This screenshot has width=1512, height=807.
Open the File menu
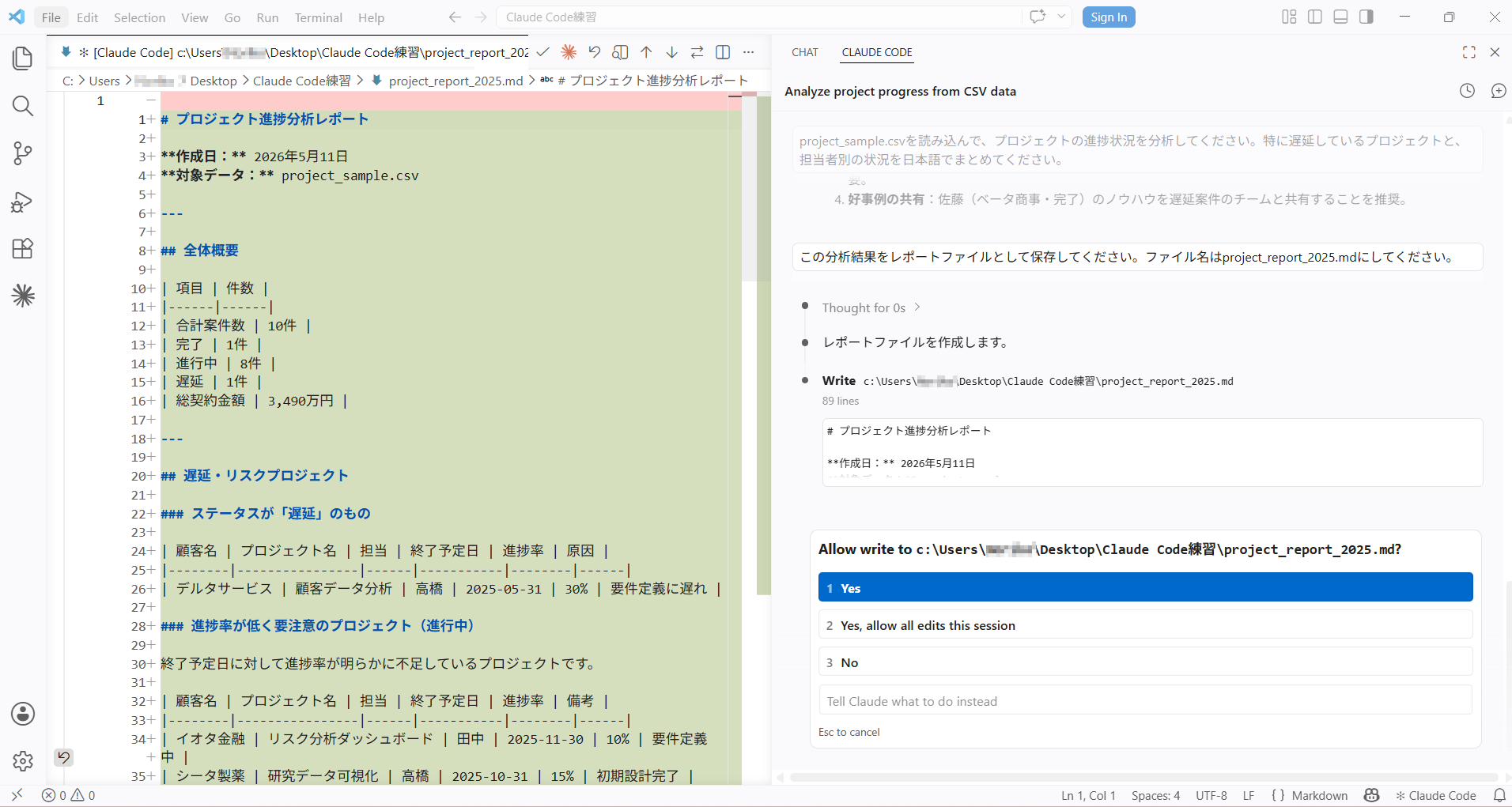(51, 17)
